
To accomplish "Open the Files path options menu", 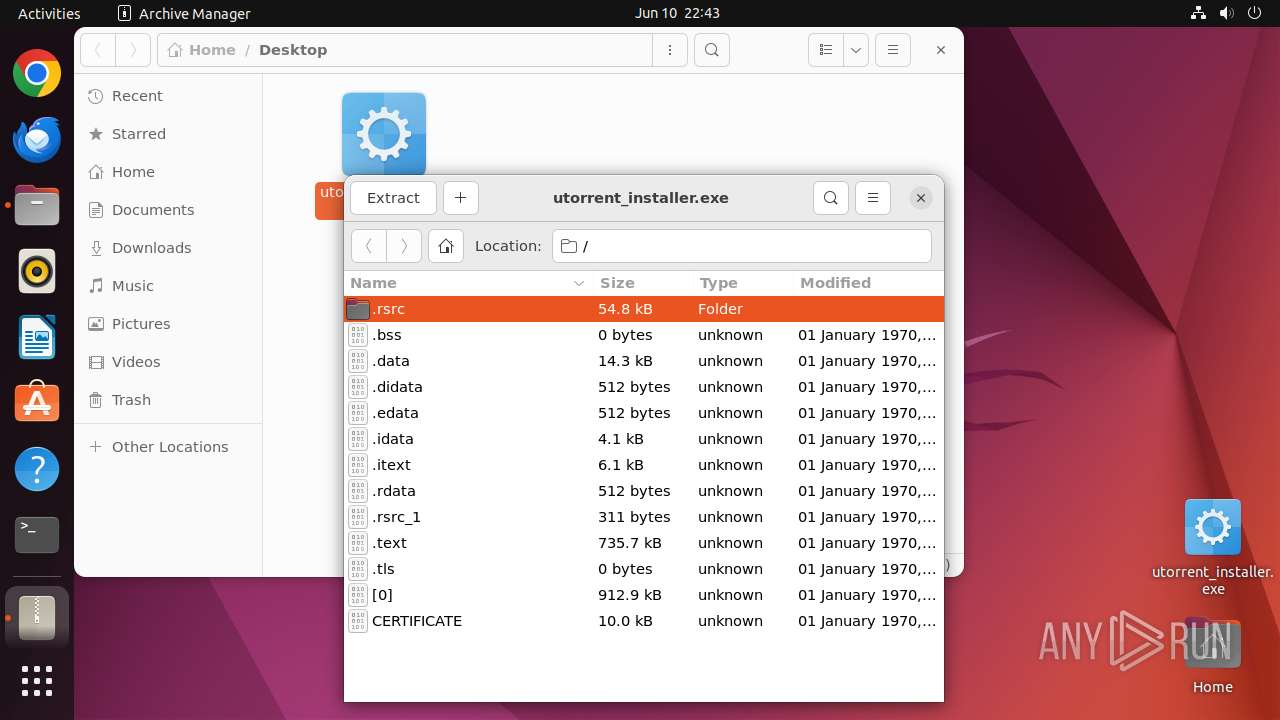I will 670,50.
